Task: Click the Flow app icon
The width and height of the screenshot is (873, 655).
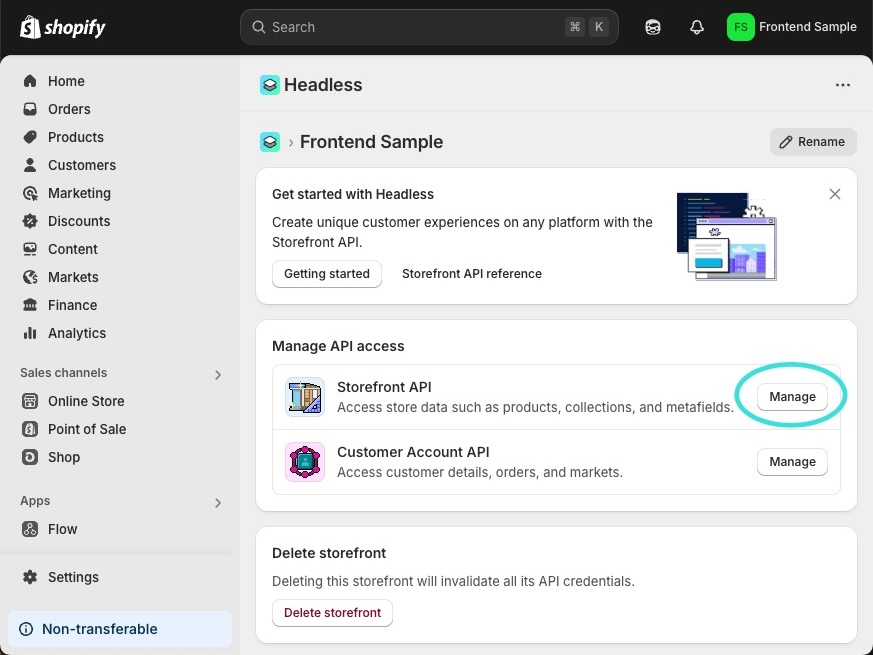Action: [30, 529]
